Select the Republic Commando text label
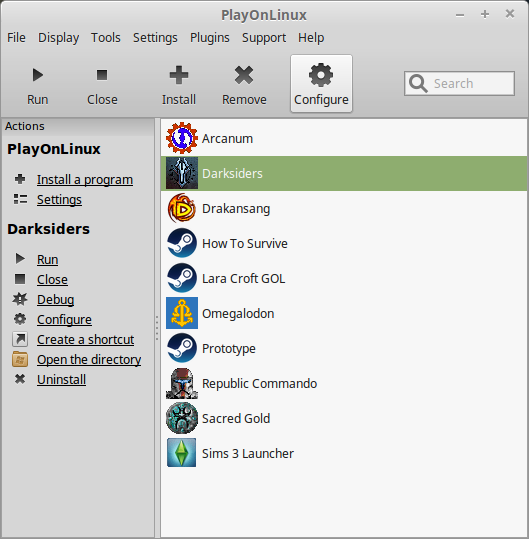 tap(259, 384)
